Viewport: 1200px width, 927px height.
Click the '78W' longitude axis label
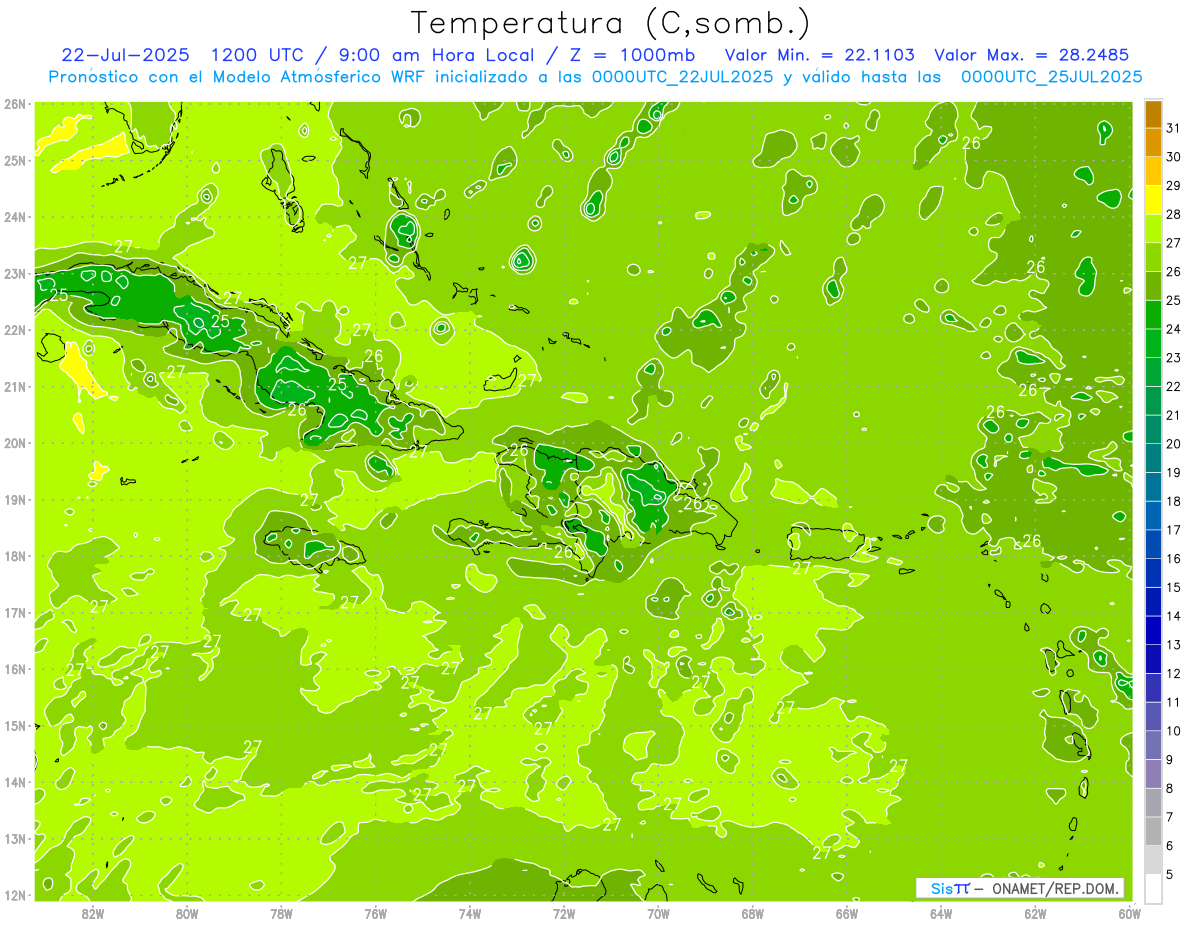pos(281,913)
